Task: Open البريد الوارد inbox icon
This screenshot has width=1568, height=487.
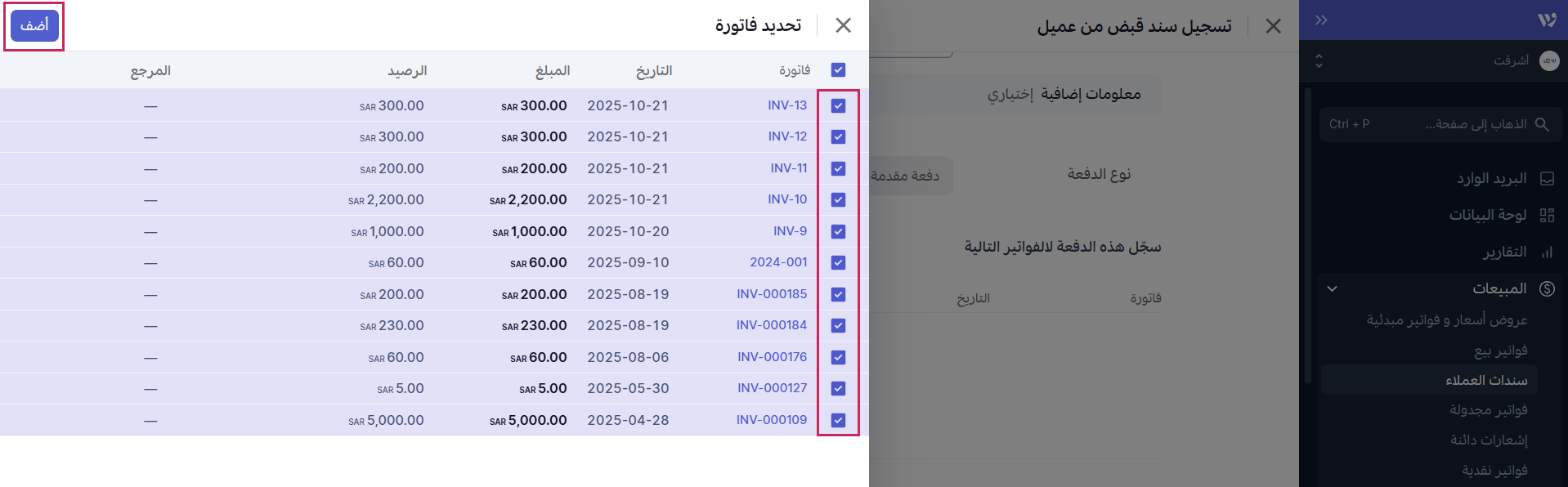Action: coord(1547,178)
